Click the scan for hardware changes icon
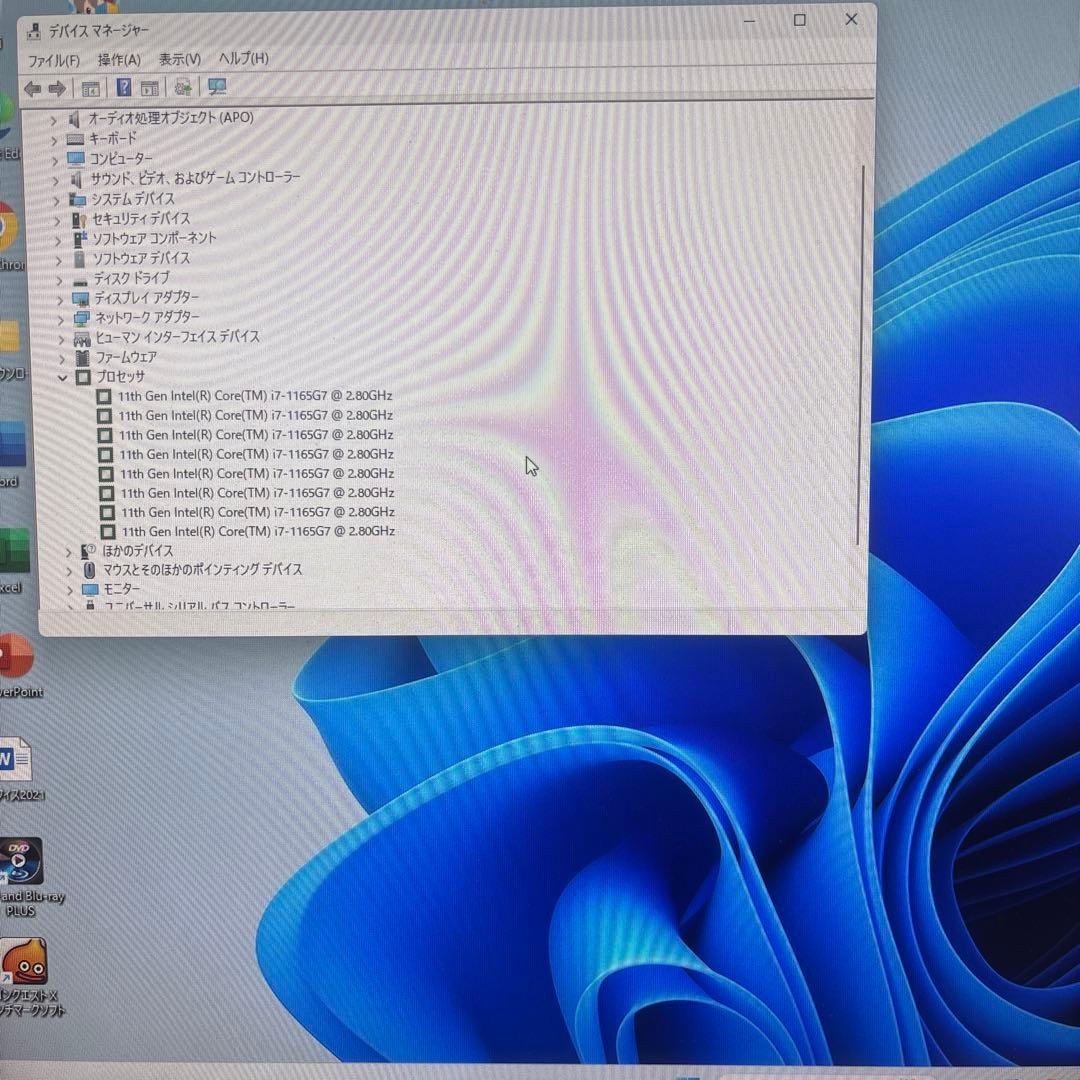The height and width of the screenshot is (1080, 1080). point(217,88)
